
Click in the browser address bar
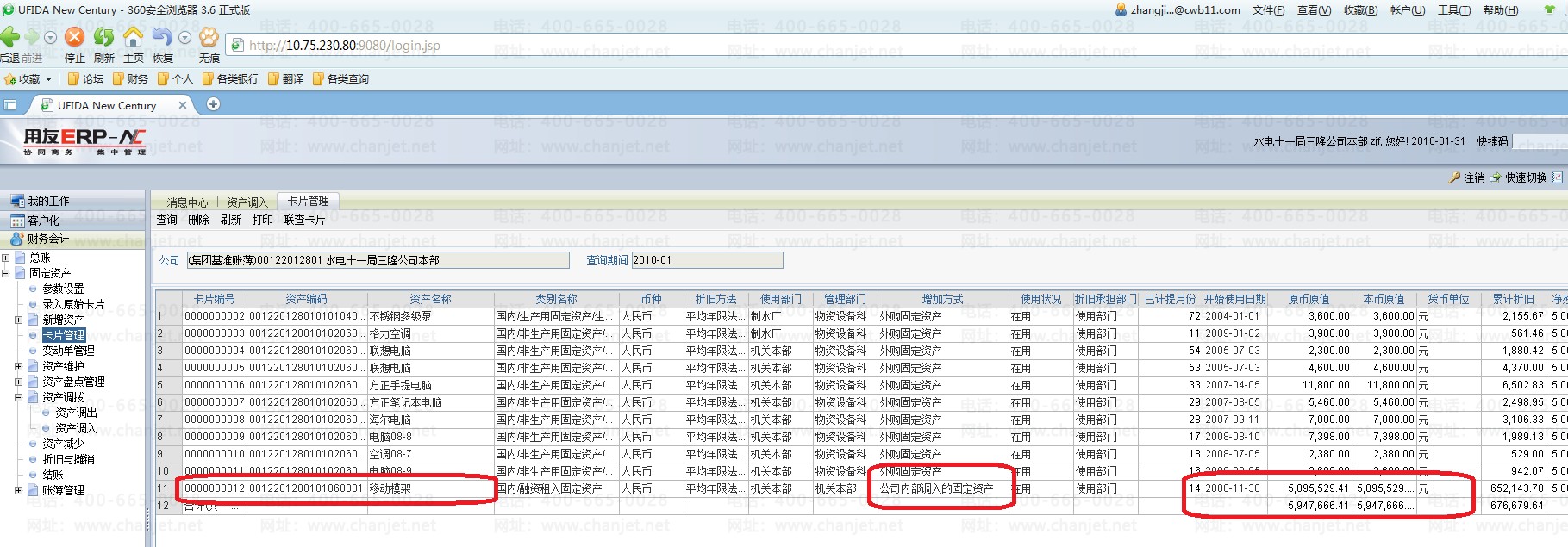[x=896, y=45]
